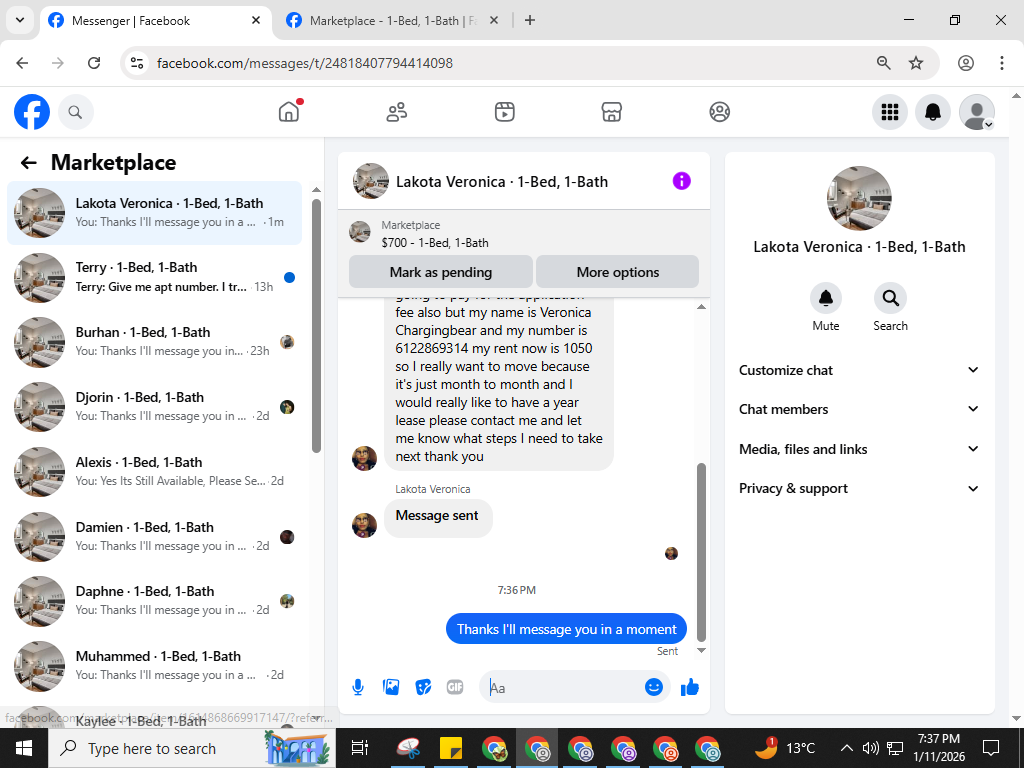
Task: Open the Friends icon in top navigation
Action: [396, 112]
